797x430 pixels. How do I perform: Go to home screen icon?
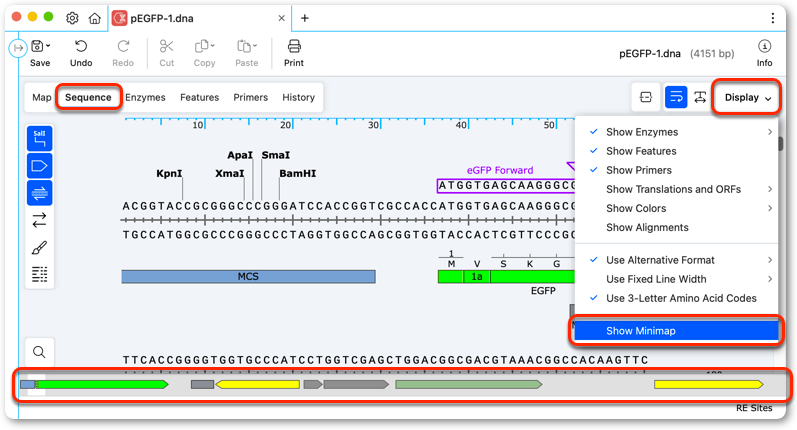95,18
